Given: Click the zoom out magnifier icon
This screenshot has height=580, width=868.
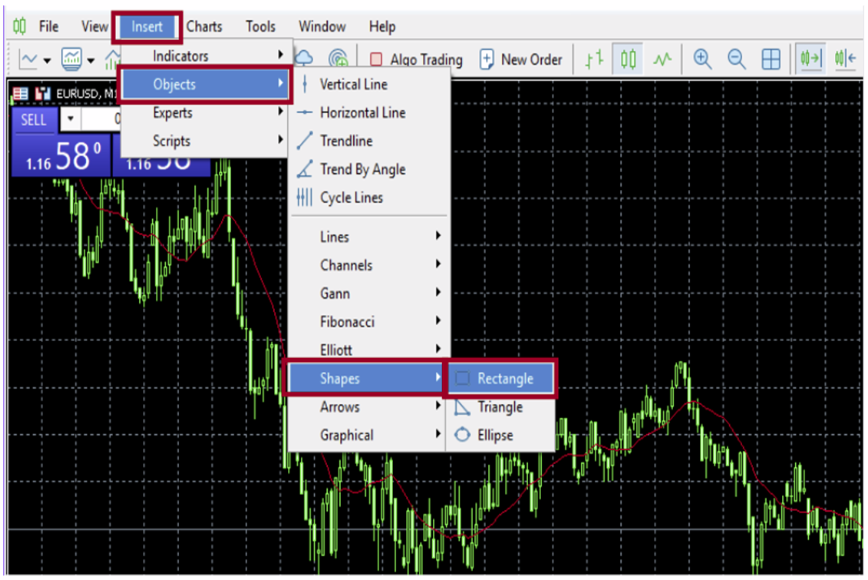Looking at the screenshot, I should point(737,59).
